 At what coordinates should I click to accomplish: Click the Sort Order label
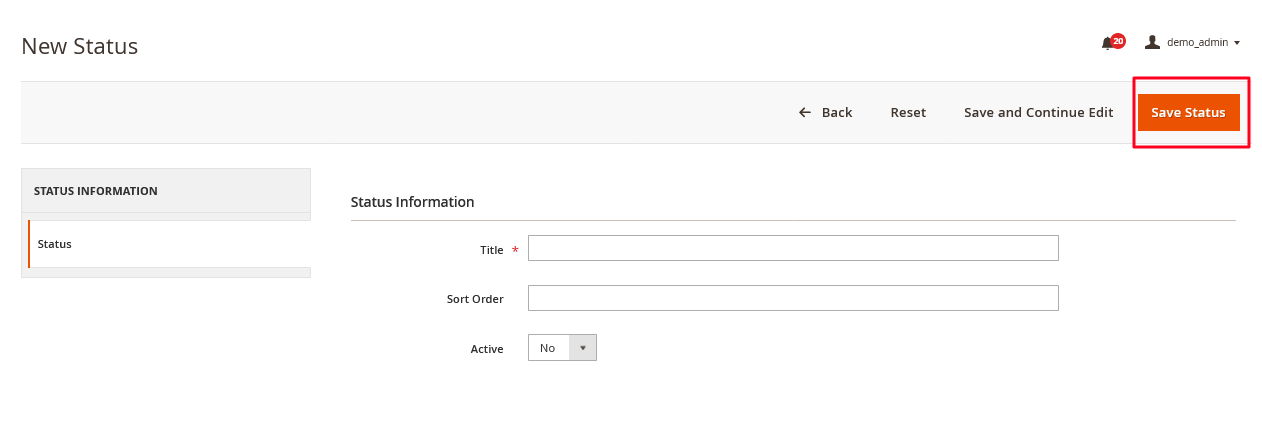pos(475,299)
